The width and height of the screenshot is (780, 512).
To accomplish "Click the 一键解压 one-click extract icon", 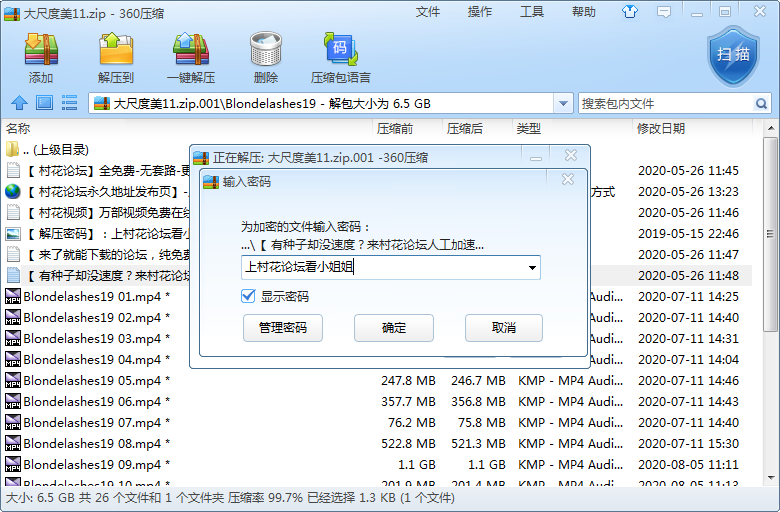I will (191, 49).
